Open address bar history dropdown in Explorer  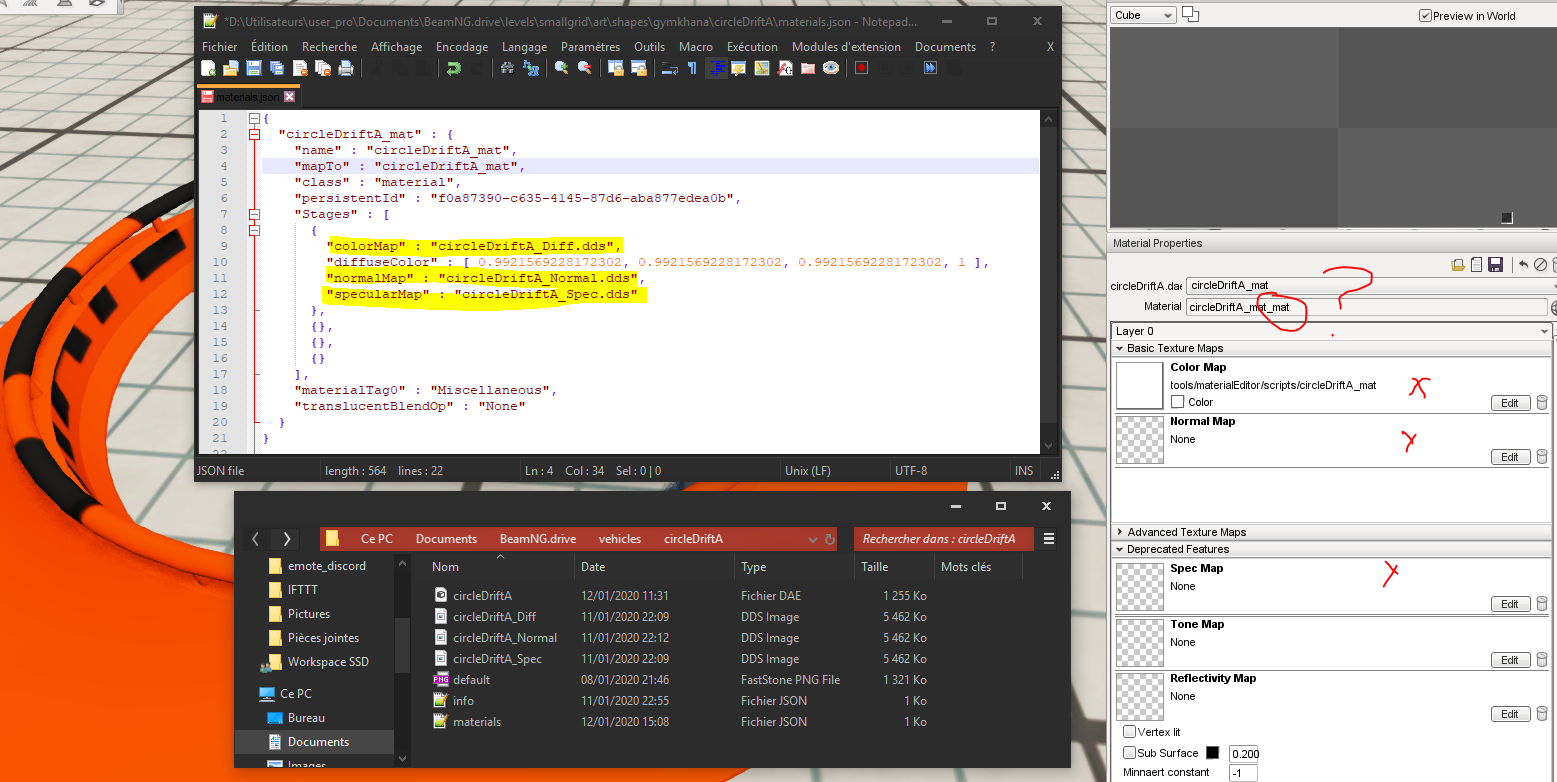812,539
